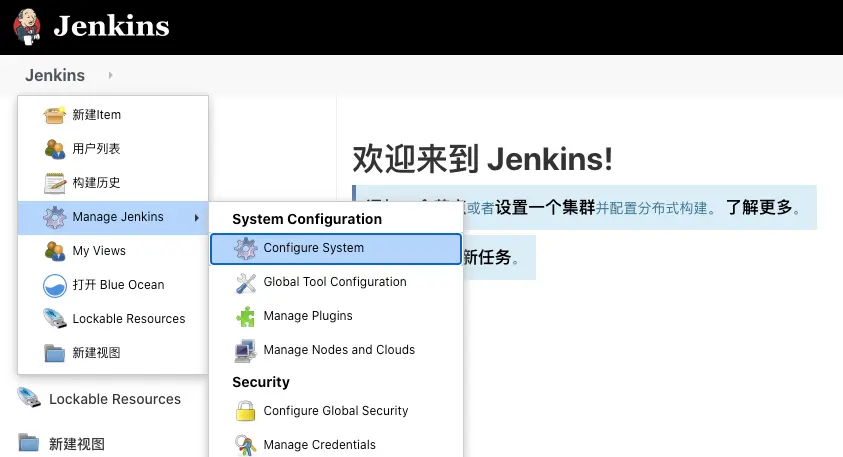
Task: Click the 并配置分布式构建 text
Action: [652, 208]
